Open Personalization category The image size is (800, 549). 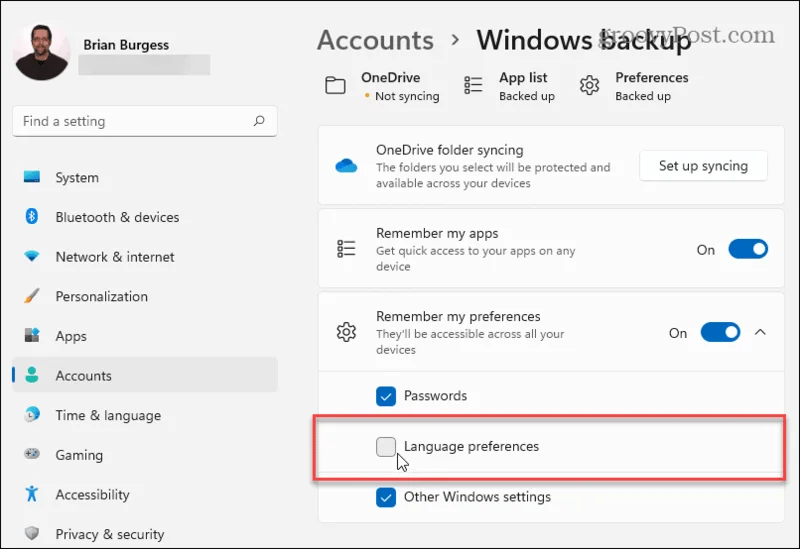145,296
